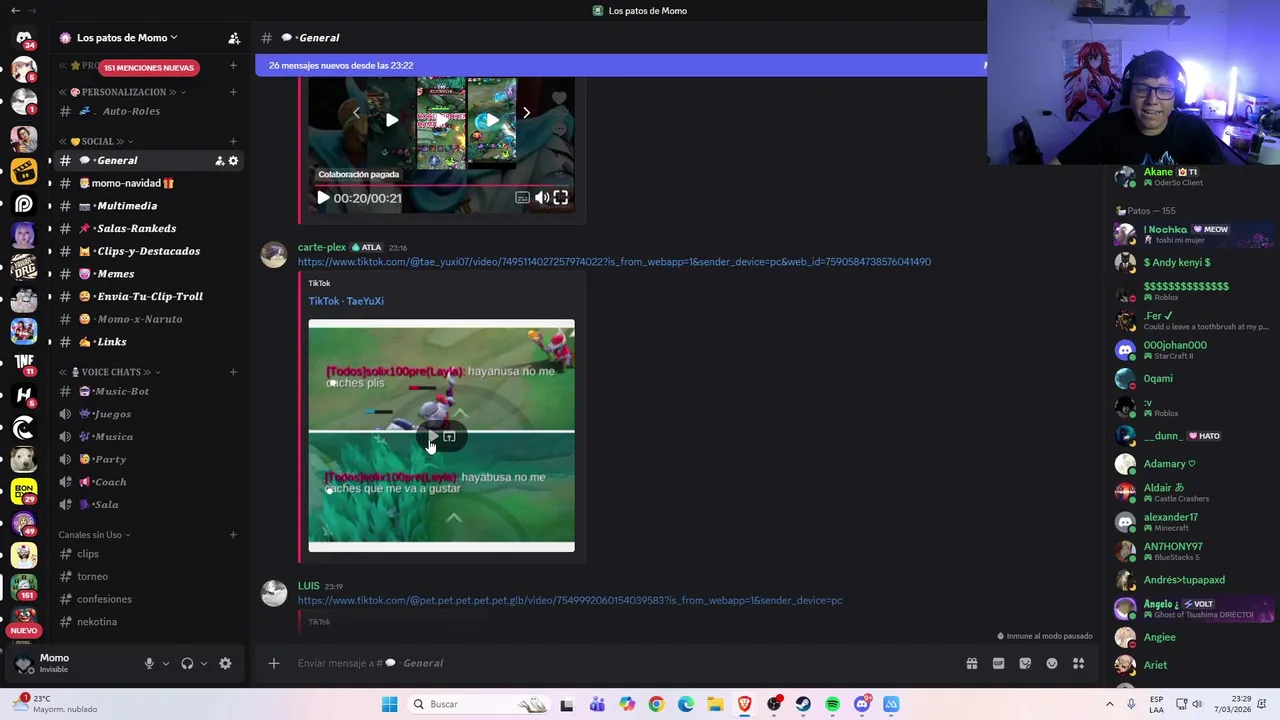
Task: Mute the embedded video volume
Action: (x=541, y=198)
